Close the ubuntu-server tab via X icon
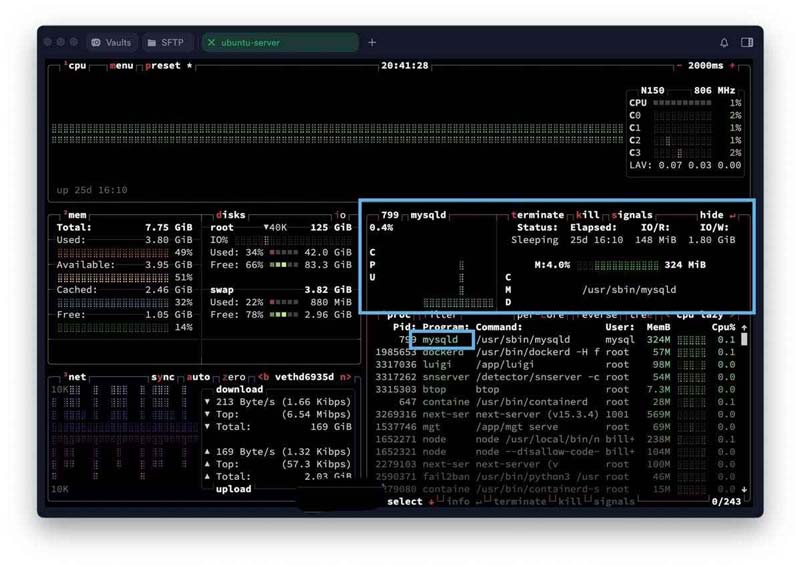This screenshot has height=566, width=800. [212, 43]
